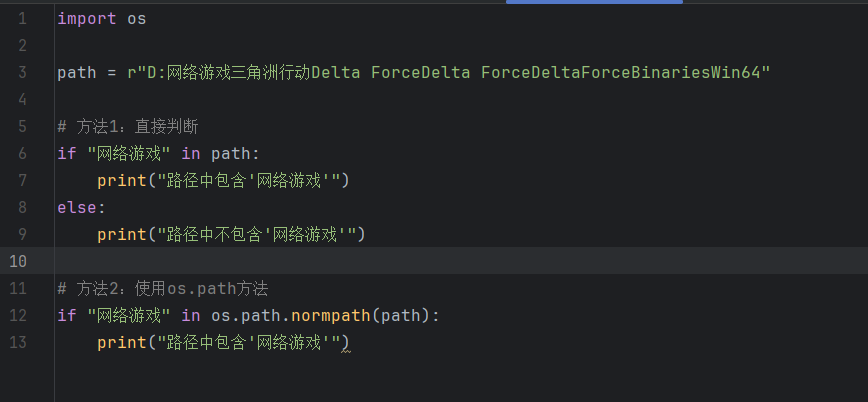Click inside the empty highlighted line 10

[461, 261]
